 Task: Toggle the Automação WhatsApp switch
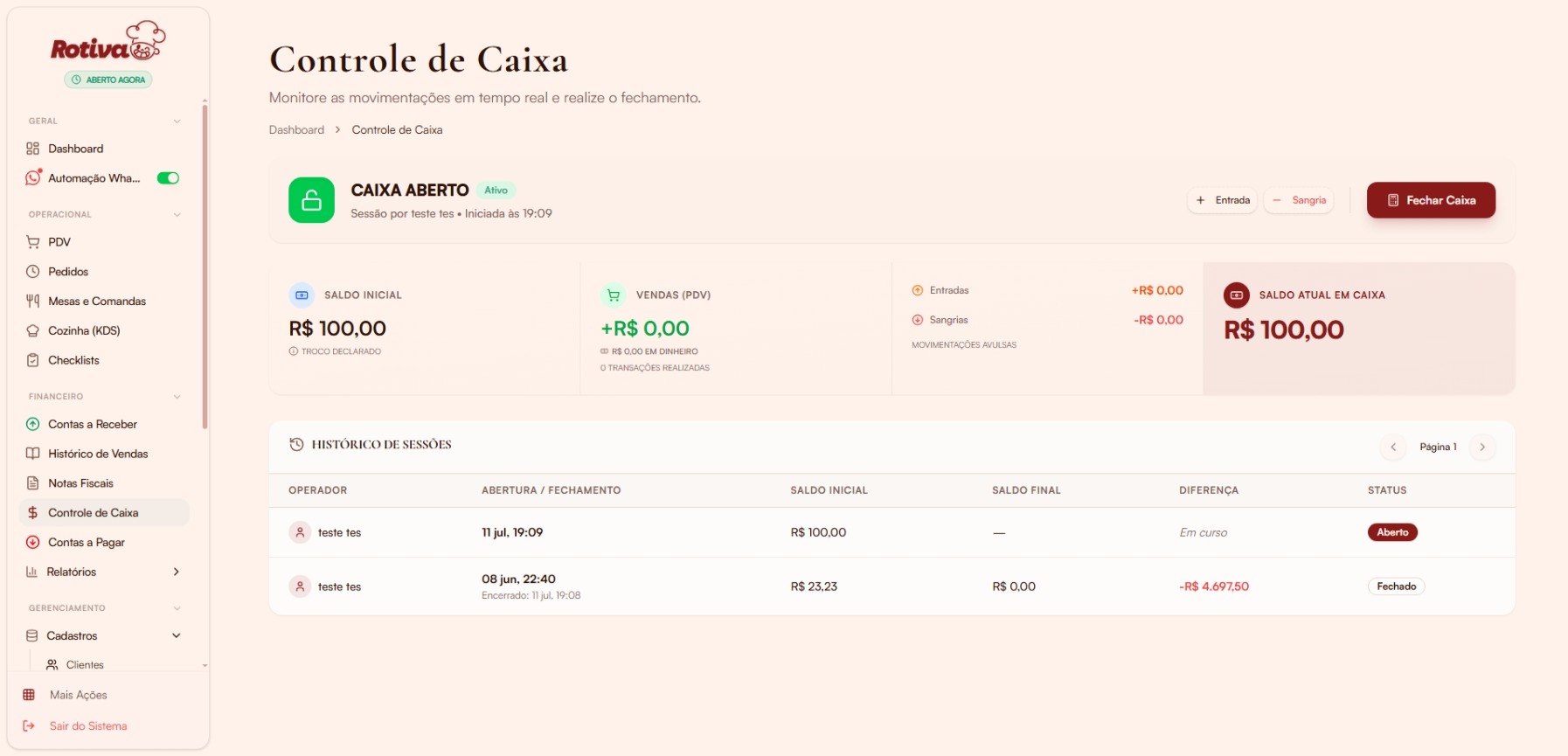pos(168,178)
